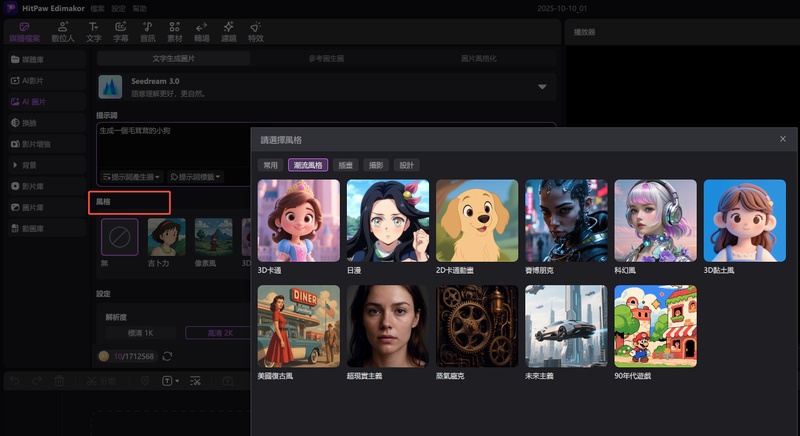Open the 提示詞產生器 dropdown
Screen dimensions: 800x436
pyautogui.click(x=130, y=177)
